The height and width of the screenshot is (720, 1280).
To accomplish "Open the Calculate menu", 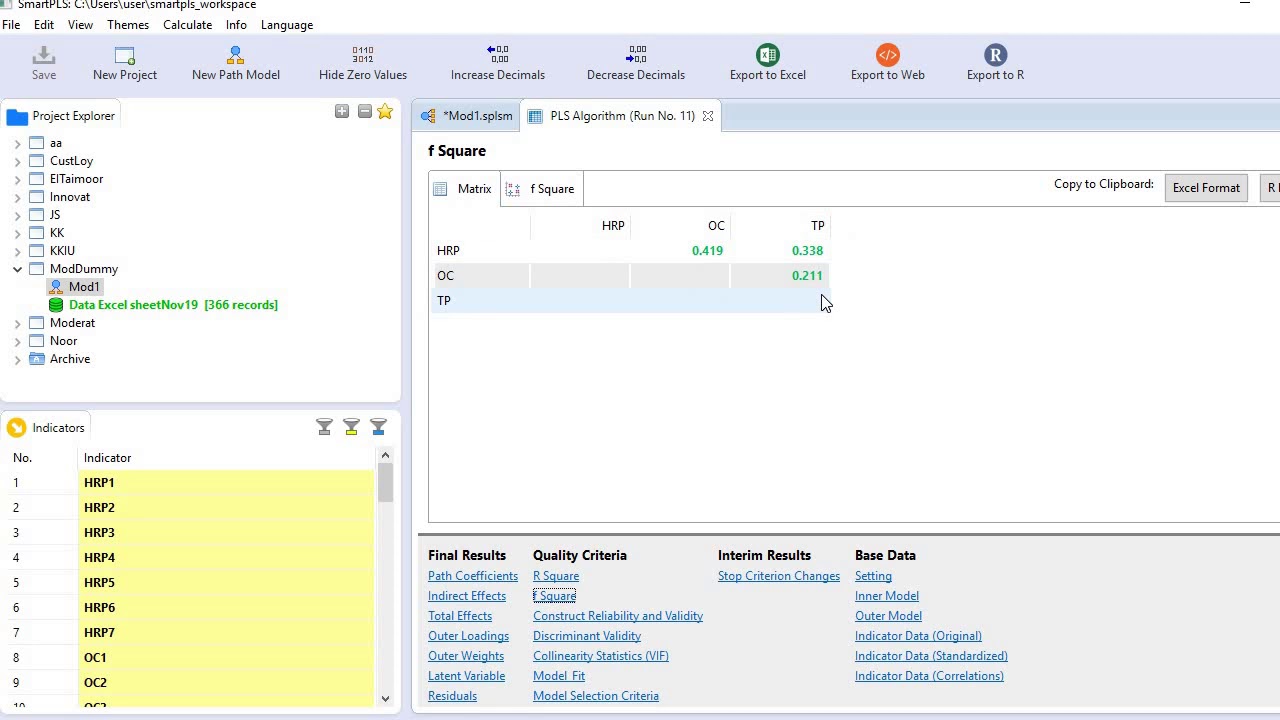I will 188,25.
